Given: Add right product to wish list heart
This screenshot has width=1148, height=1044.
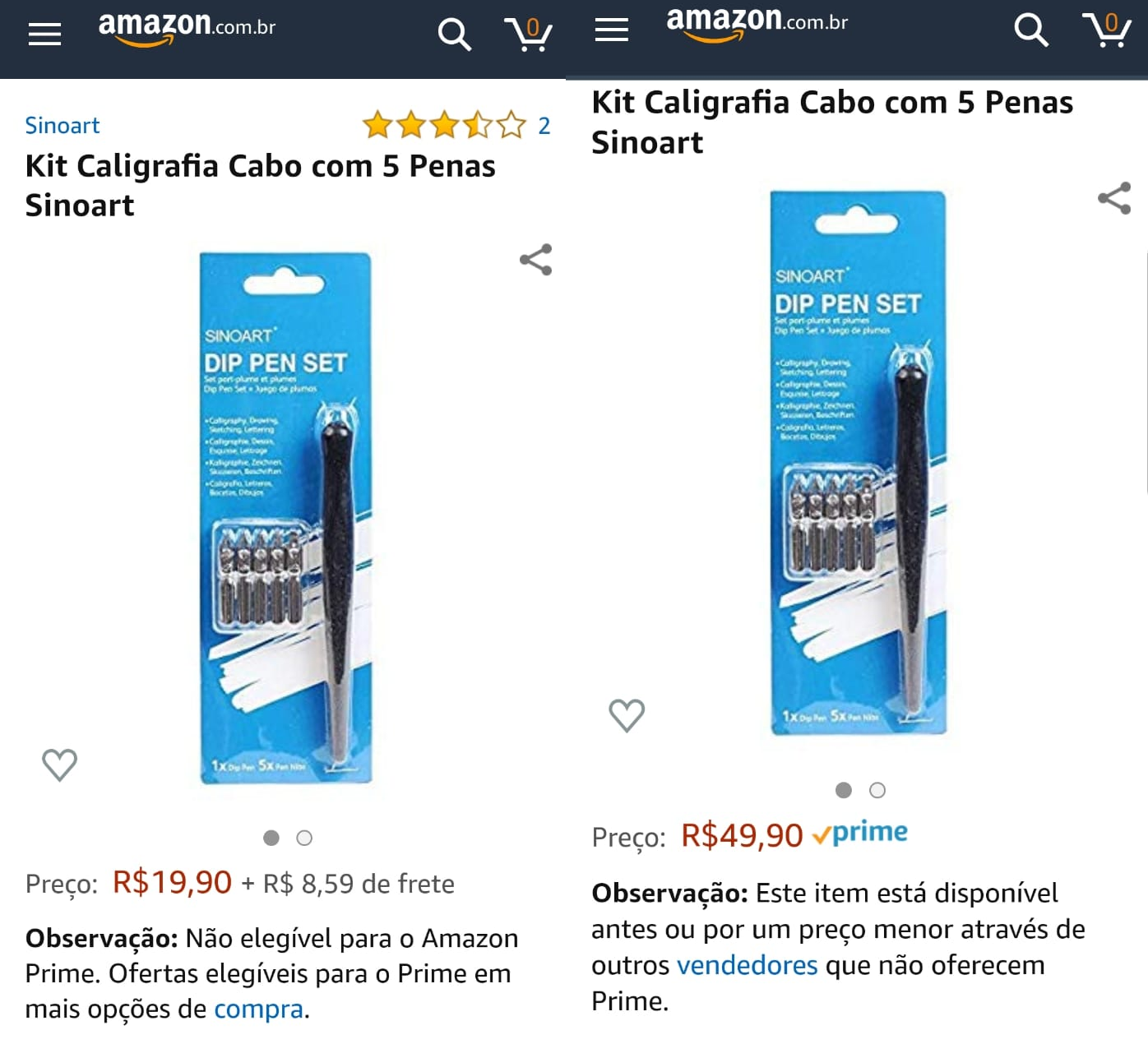Looking at the screenshot, I should pos(627,715).
